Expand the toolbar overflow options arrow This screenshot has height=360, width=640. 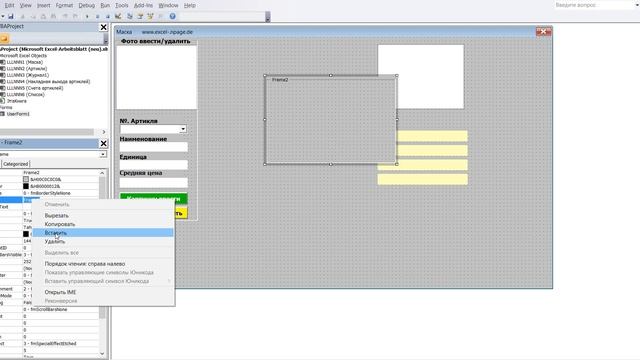[268, 17]
